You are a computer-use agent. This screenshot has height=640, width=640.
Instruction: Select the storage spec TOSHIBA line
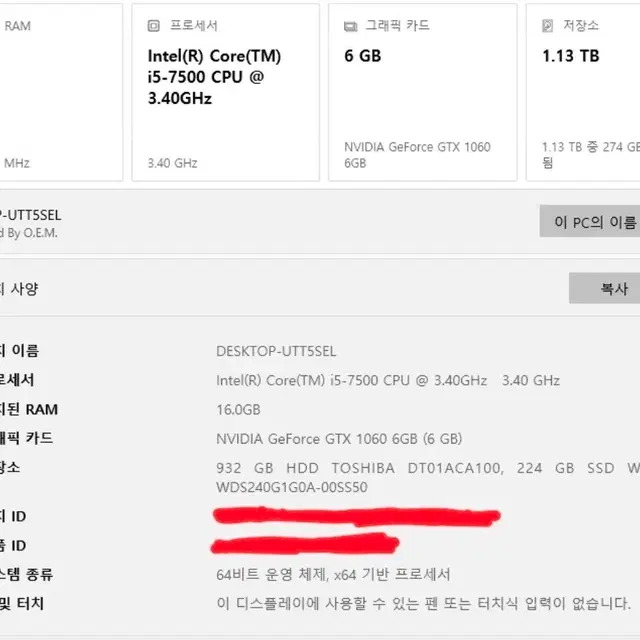click(428, 477)
